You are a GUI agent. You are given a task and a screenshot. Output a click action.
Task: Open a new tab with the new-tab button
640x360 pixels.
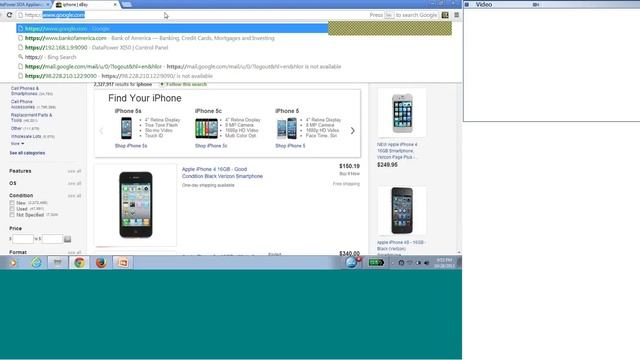(127, 4)
